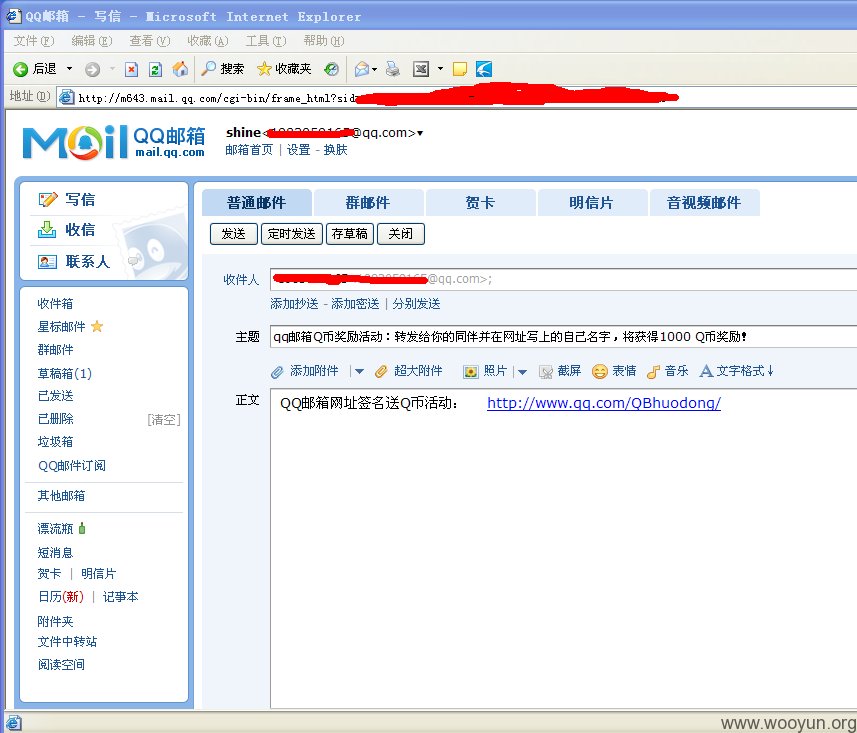Screen dimensions: 857x733
Task: Click the 添加密送 link
Action: point(355,304)
